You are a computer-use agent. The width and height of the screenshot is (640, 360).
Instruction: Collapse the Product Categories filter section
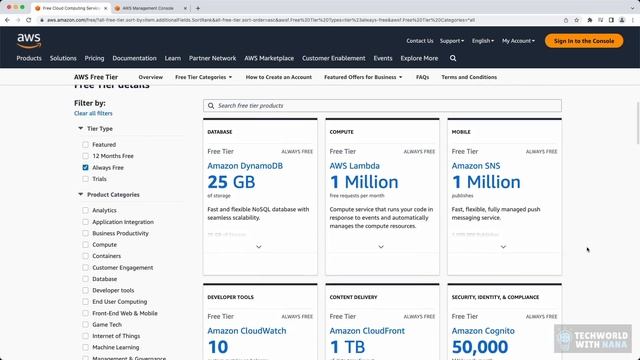[80, 194]
